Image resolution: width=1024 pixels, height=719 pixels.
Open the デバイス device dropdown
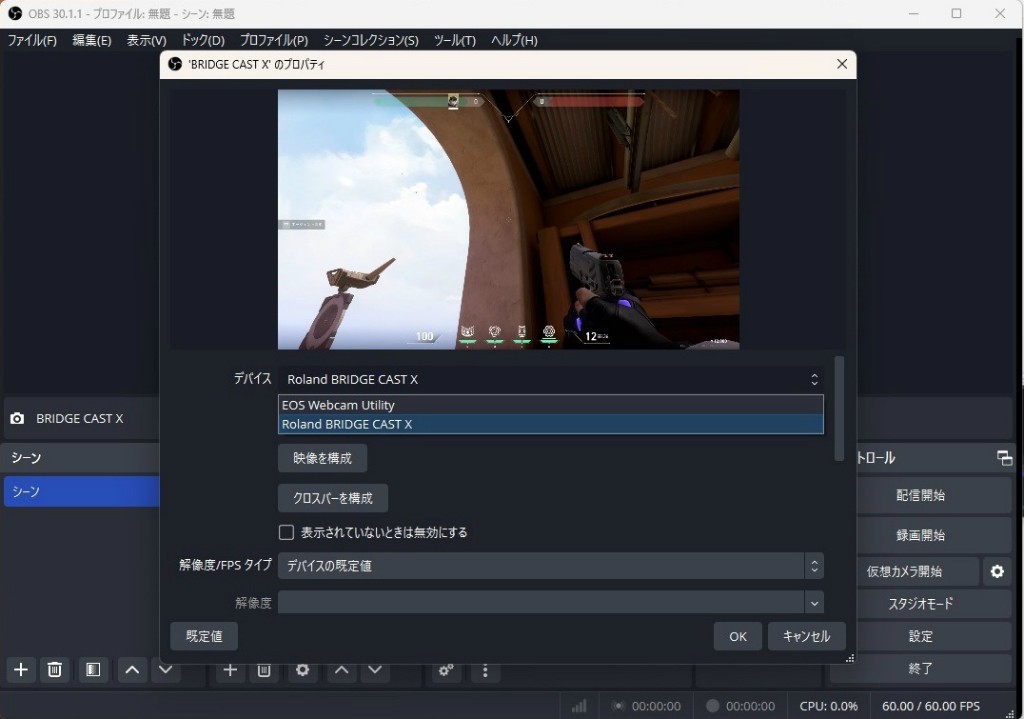point(551,379)
